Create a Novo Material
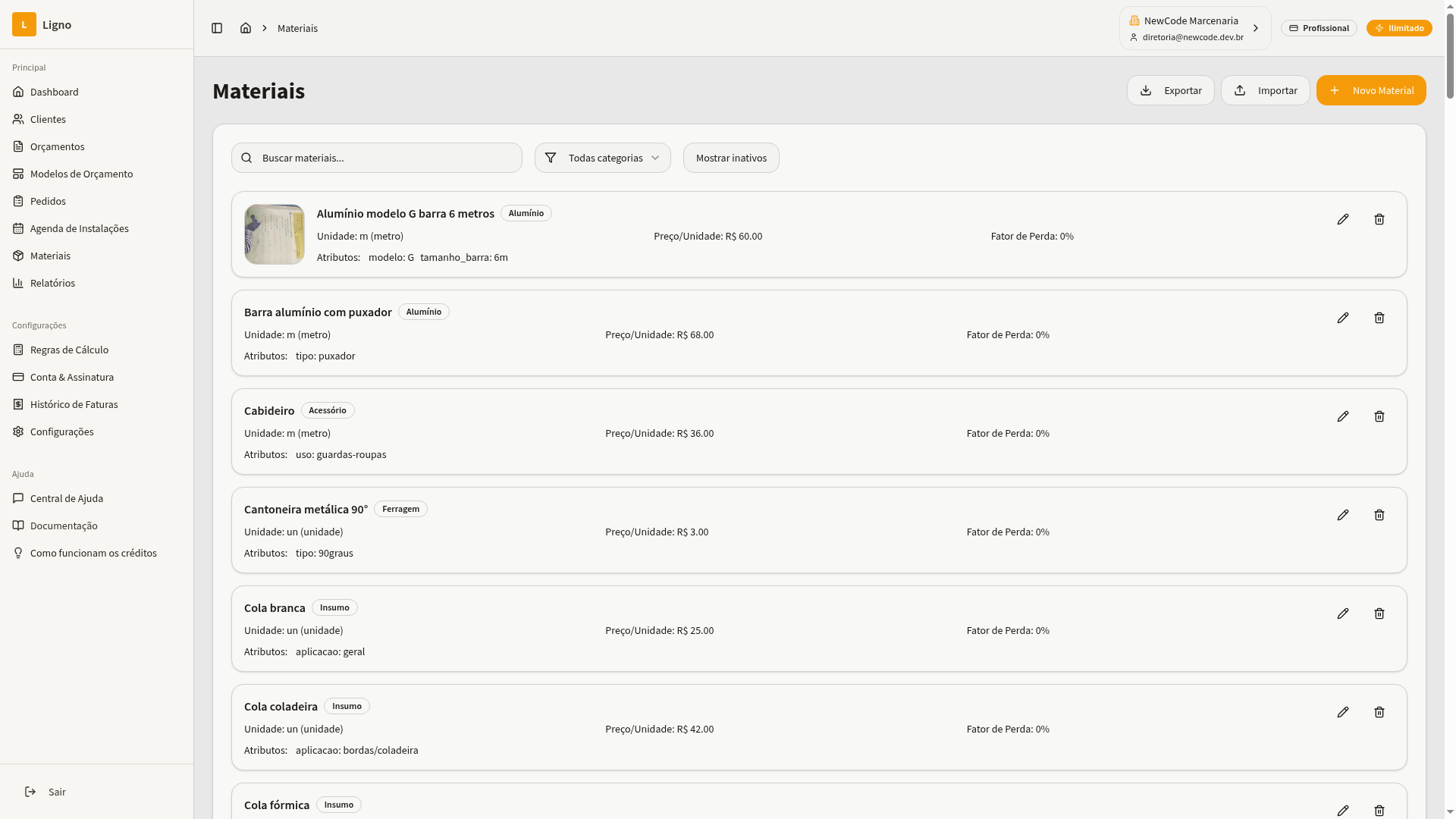The image size is (1456, 819). 1371,90
